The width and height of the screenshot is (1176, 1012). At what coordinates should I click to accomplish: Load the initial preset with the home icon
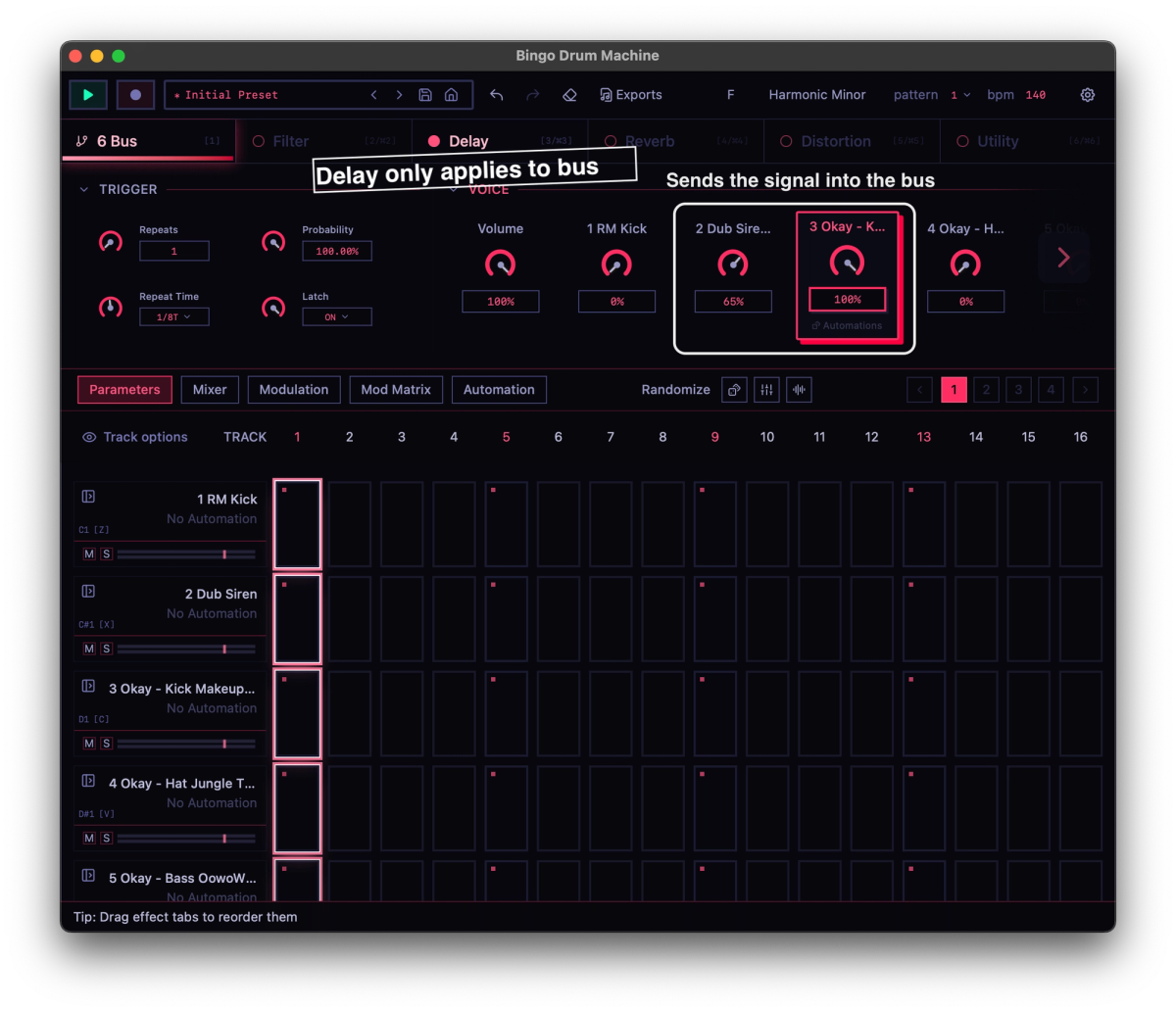(x=451, y=95)
